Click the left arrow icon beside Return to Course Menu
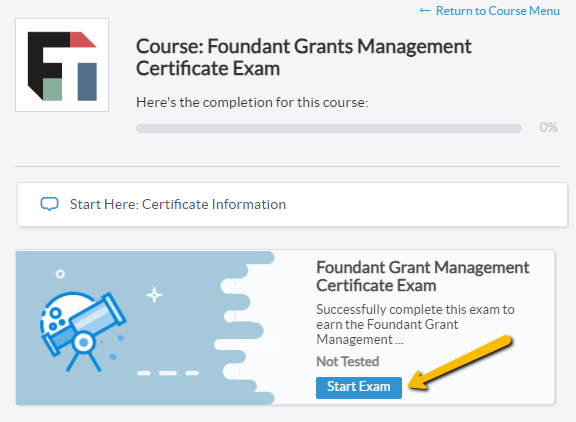 click(x=425, y=11)
